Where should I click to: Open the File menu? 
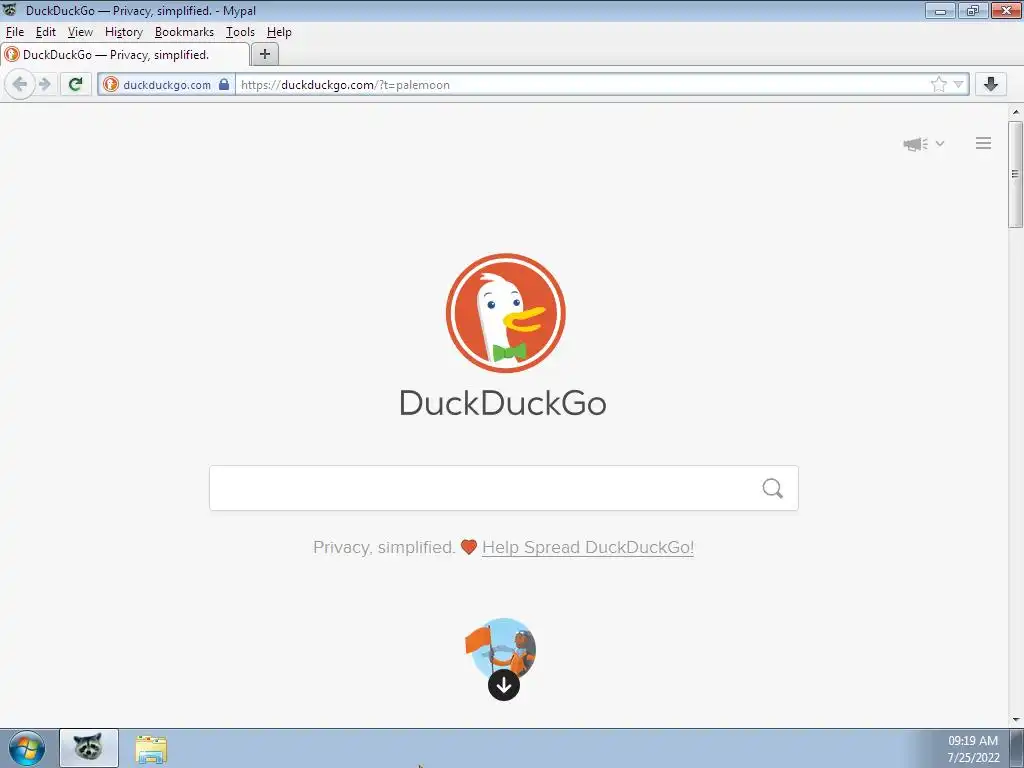[x=14, y=32]
